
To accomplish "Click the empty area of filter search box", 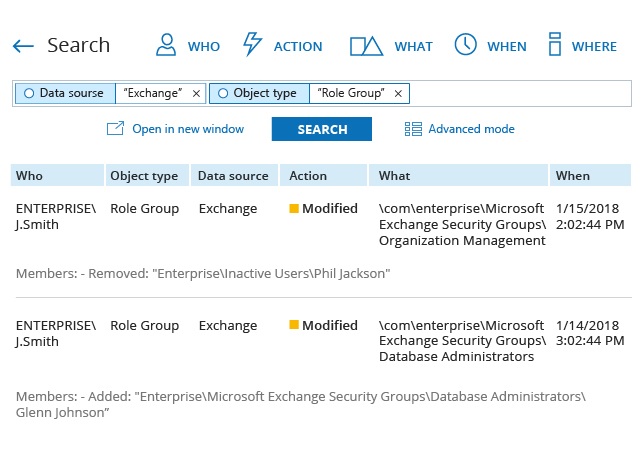I will [520, 93].
